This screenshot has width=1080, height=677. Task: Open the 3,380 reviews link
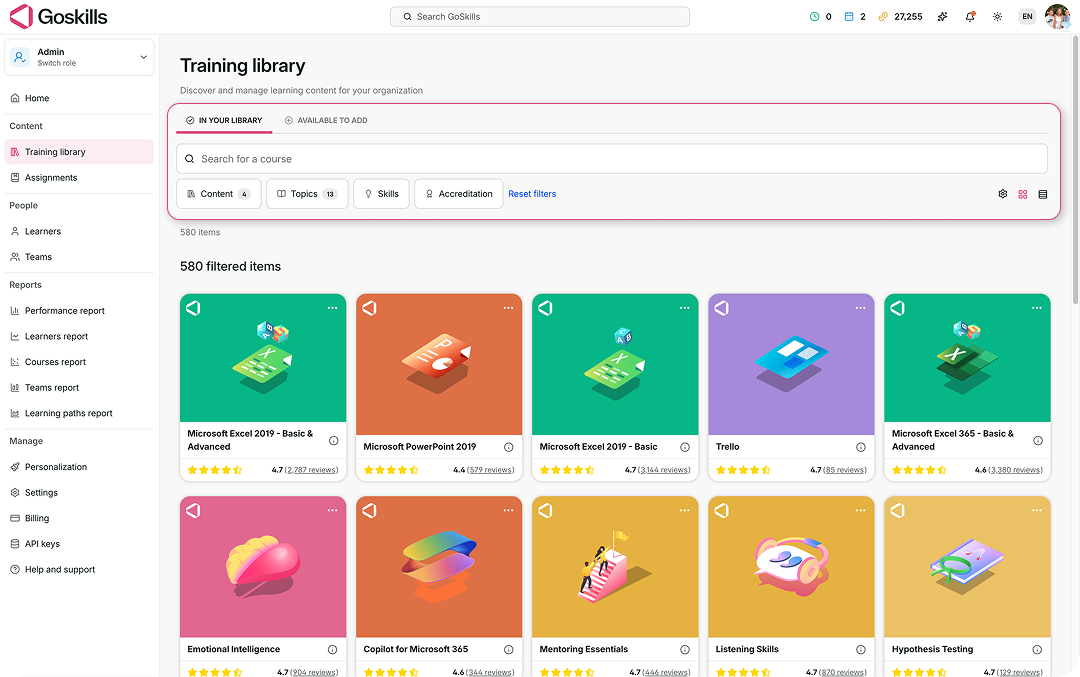click(x=1015, y=470)
